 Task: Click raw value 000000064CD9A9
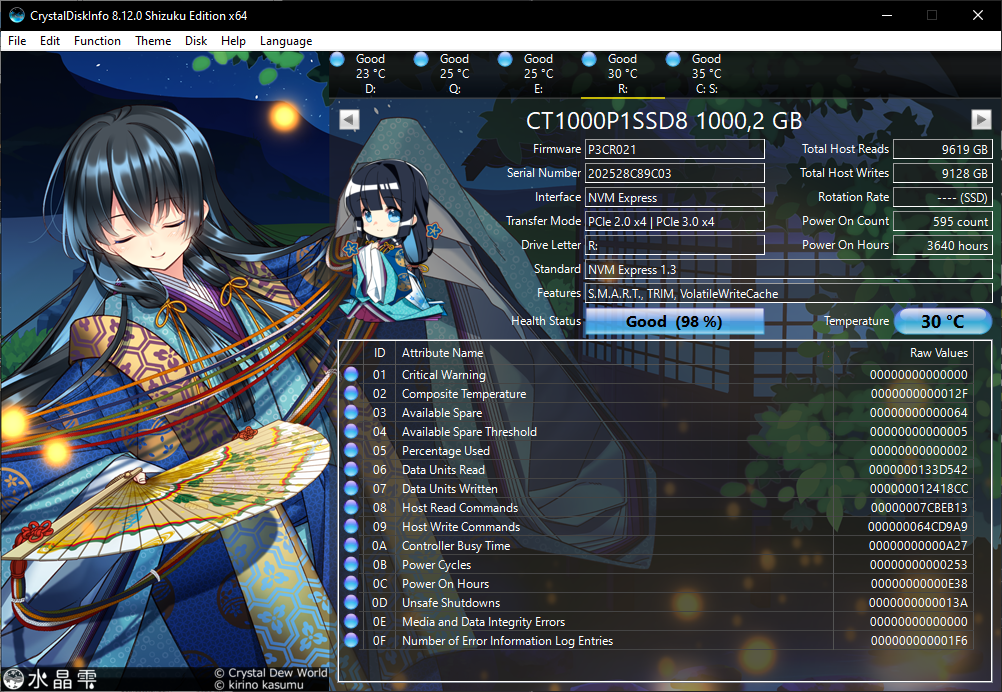[x=918, y=527]
